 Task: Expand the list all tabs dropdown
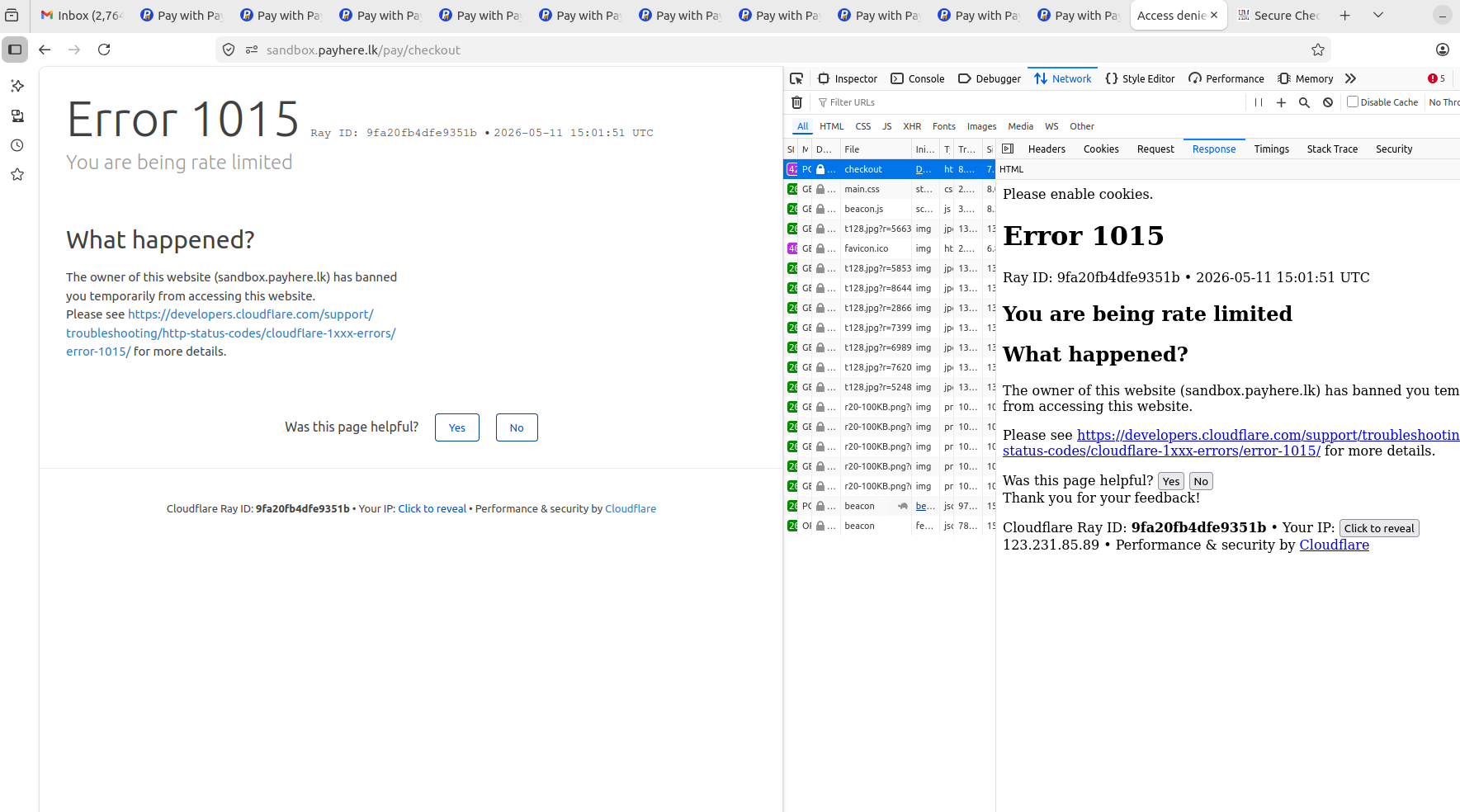click(x=1377, y=15)
